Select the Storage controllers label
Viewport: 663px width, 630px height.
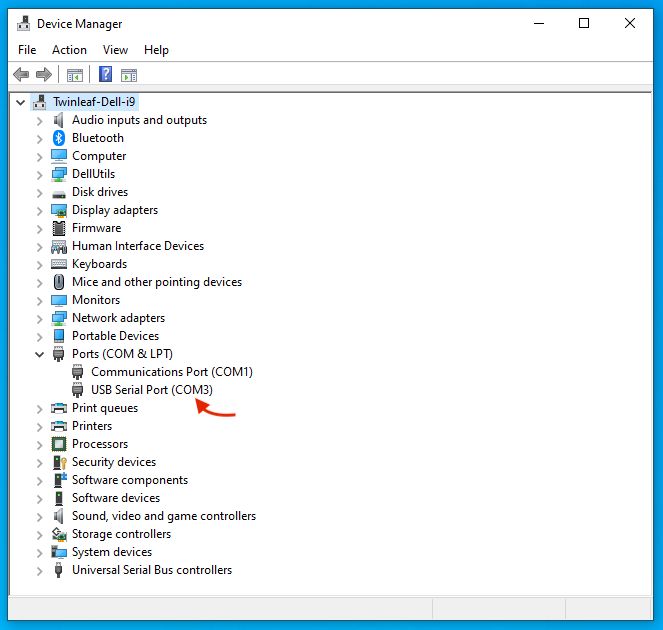click(x=121, y=534)
